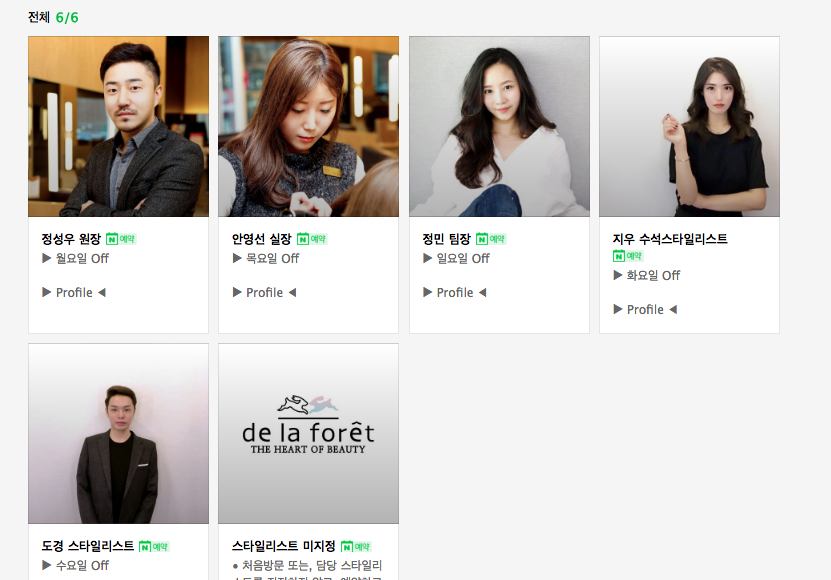This screenshot has width=831, height=580.
Task: Click the 도경 스타일리스트 name heading
Action: pyautogui.click(x=88, y=546)
